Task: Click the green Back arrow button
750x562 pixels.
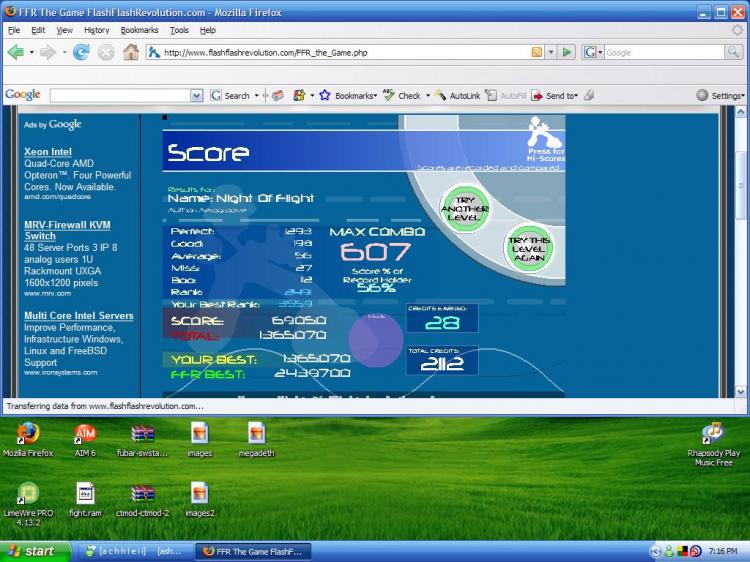Action: click(x=17, y=52)
